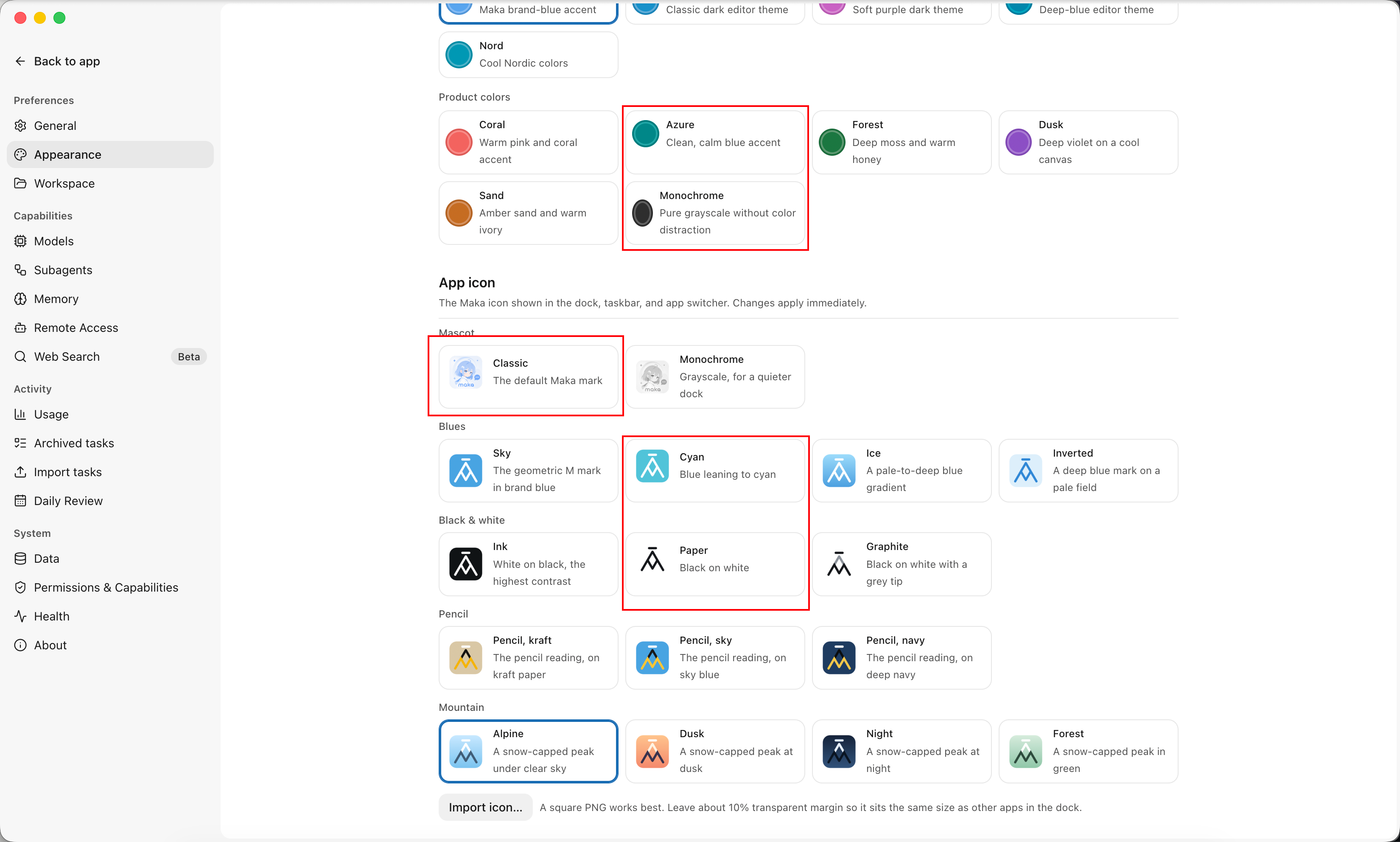The height and width of the screenshot is (842, 1400).
Task: Choose the Monochrome grayscale product color
Action: (714, 213)
